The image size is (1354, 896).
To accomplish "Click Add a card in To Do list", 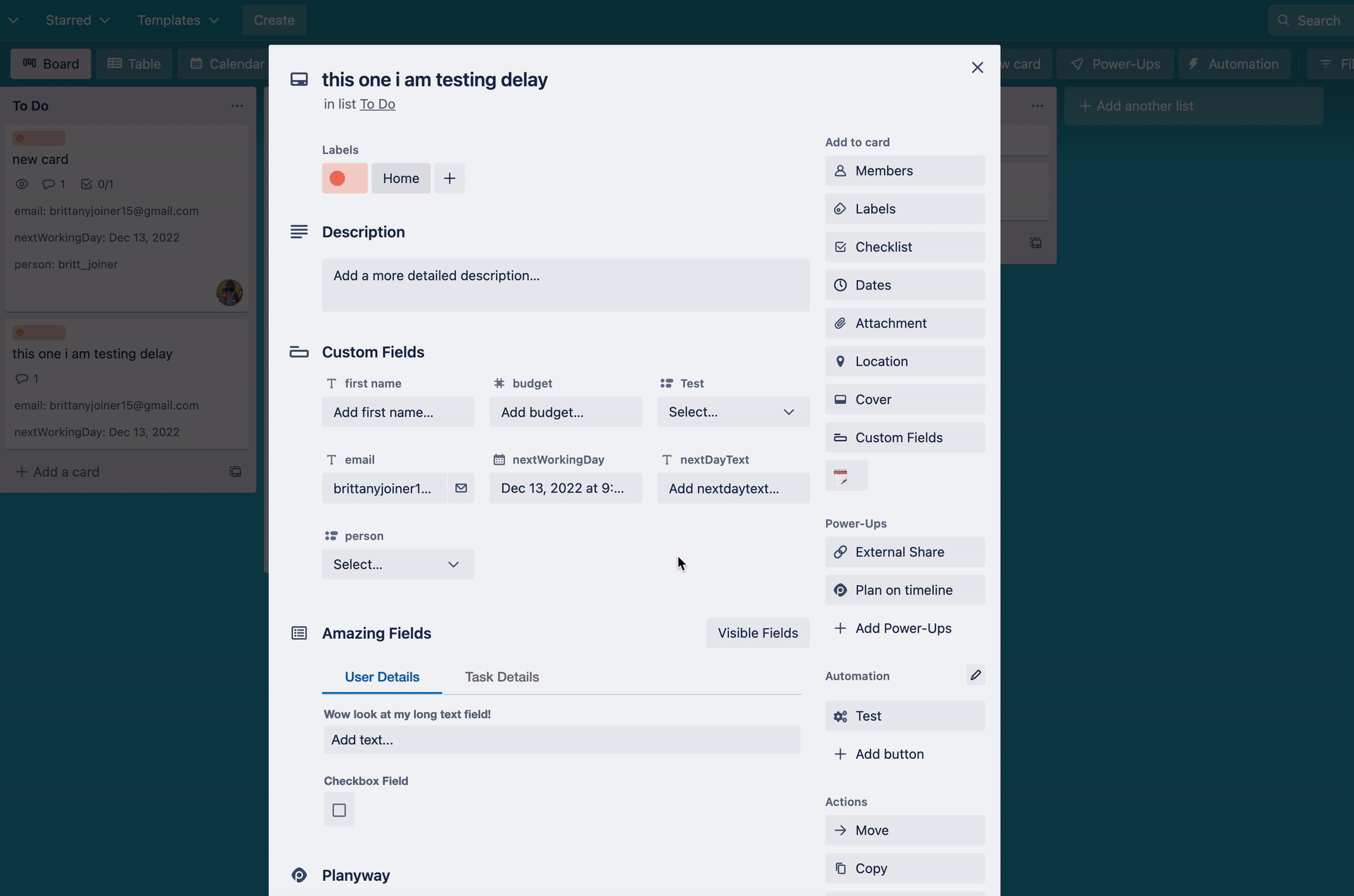I will pyautogui.click(x=57, y=472).
